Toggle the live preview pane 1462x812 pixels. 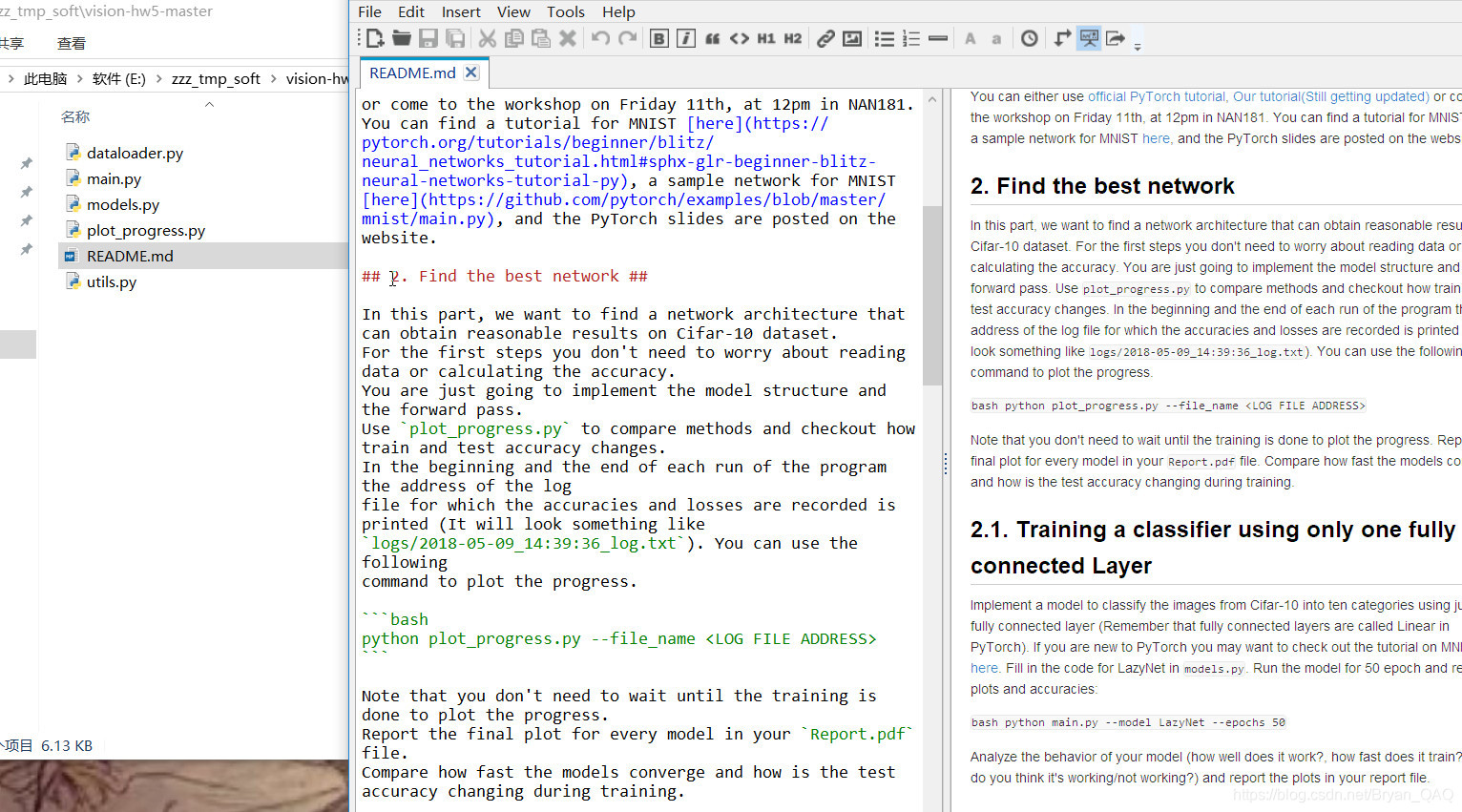tap(1089, 38)
